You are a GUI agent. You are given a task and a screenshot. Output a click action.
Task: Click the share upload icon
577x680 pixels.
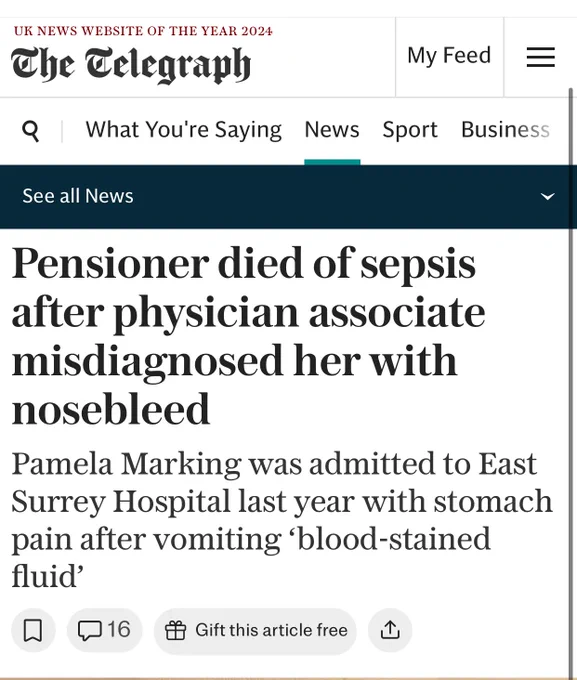390,630
